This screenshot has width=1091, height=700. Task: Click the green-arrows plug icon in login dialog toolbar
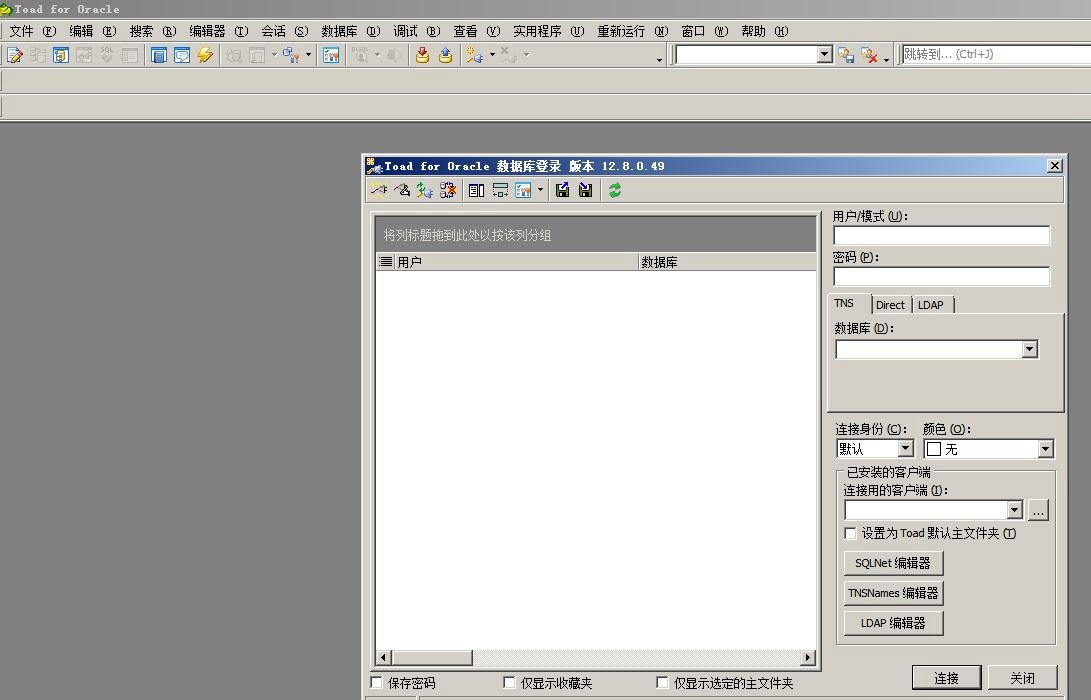[425, 190]
